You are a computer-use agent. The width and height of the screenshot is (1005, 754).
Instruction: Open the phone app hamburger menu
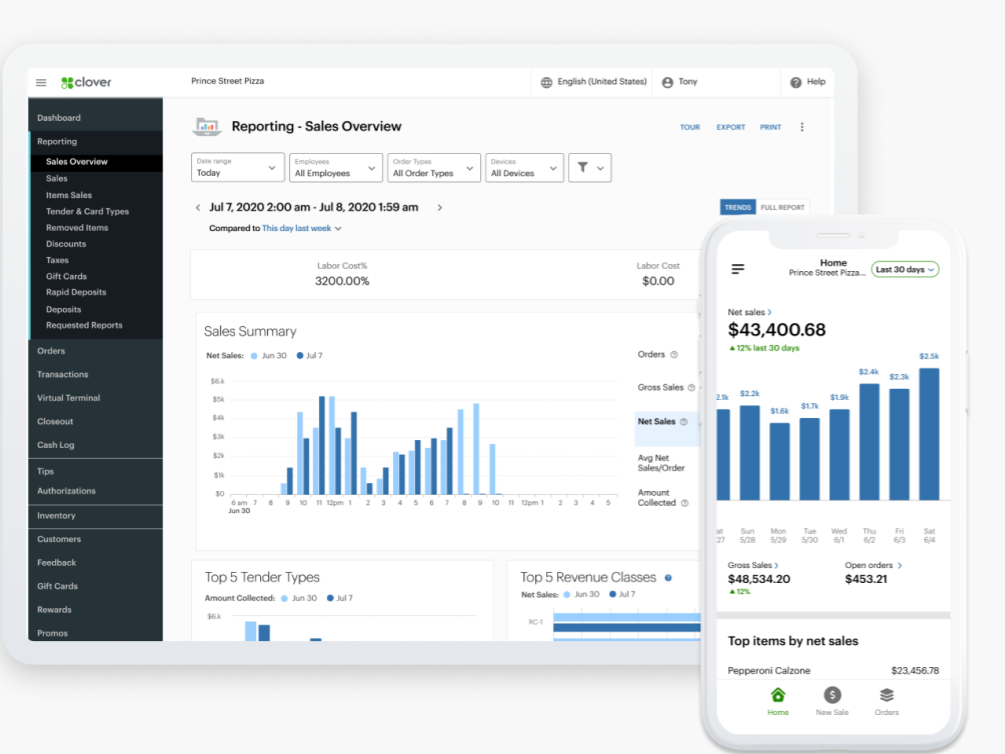point(738,269)
